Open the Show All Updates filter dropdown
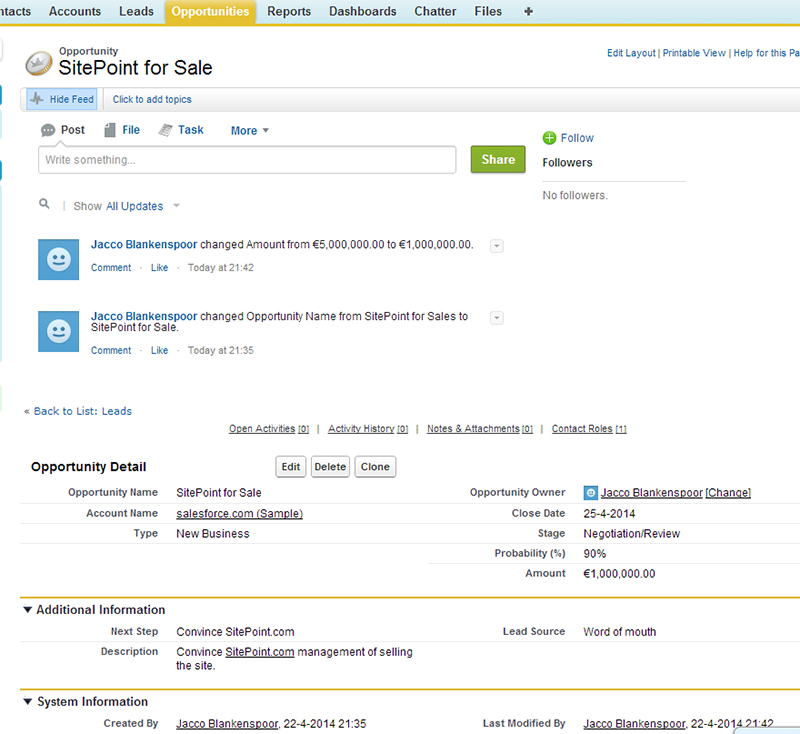The image size is (800, 734). pos(176,206)
